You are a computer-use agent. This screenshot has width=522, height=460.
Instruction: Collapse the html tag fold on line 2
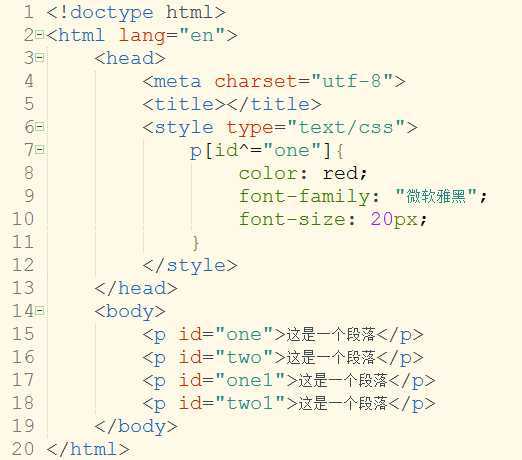[40, 35]
